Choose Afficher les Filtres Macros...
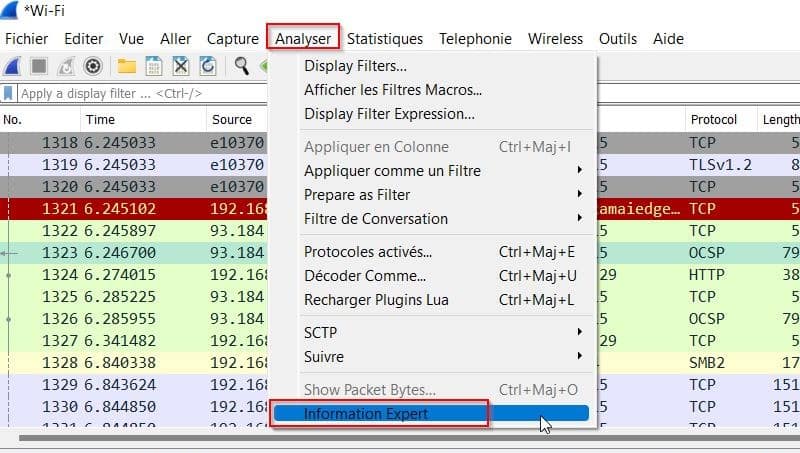The width and height of the screenshot is (800, 453). point(434,90)
